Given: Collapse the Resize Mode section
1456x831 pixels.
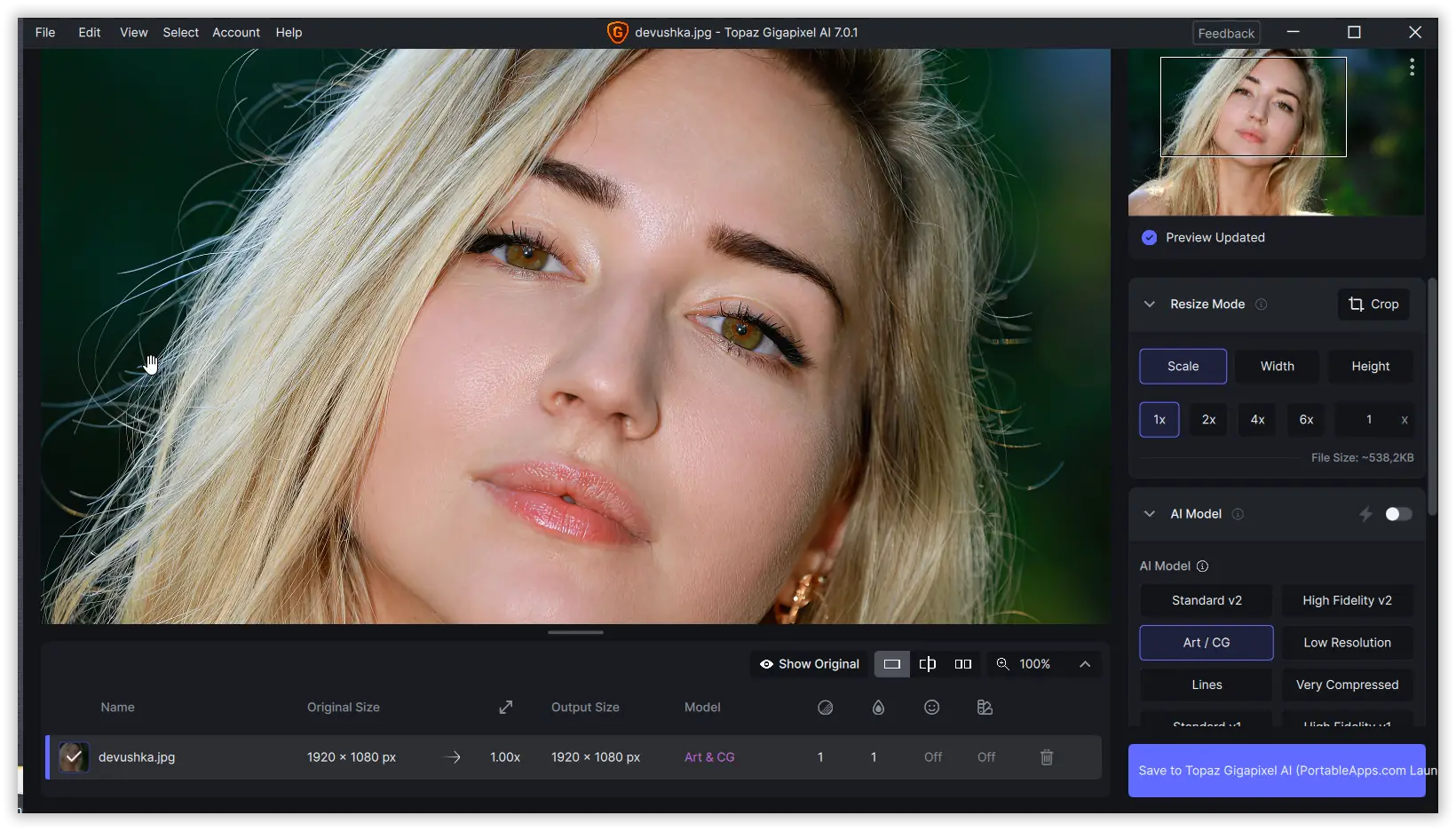Looking at the screenshot, I should (1150, 305).
